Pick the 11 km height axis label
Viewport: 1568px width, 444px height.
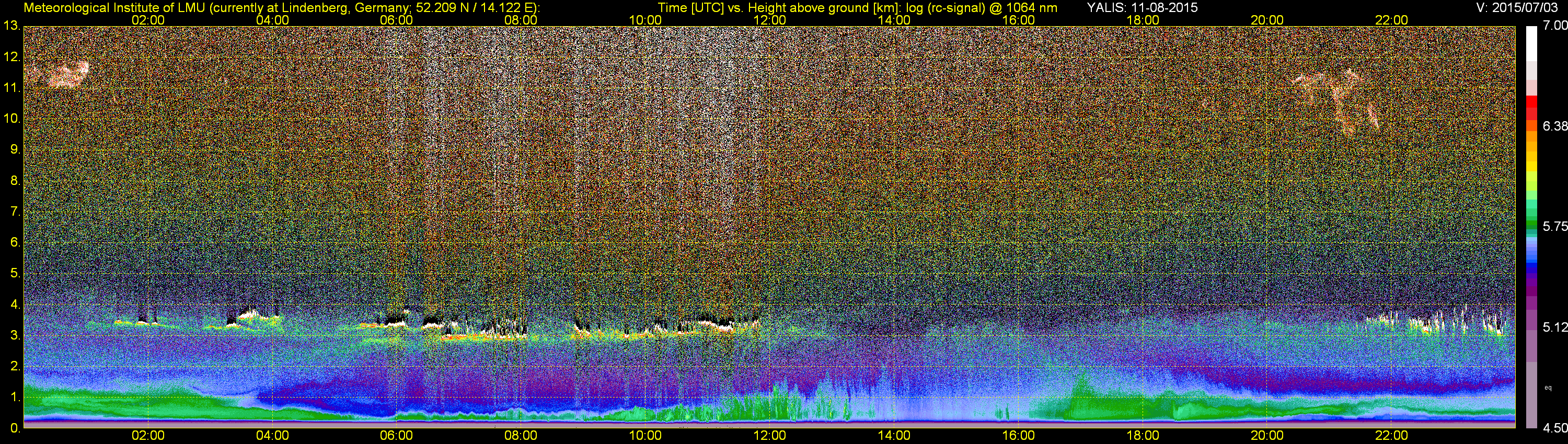[11, 88]
